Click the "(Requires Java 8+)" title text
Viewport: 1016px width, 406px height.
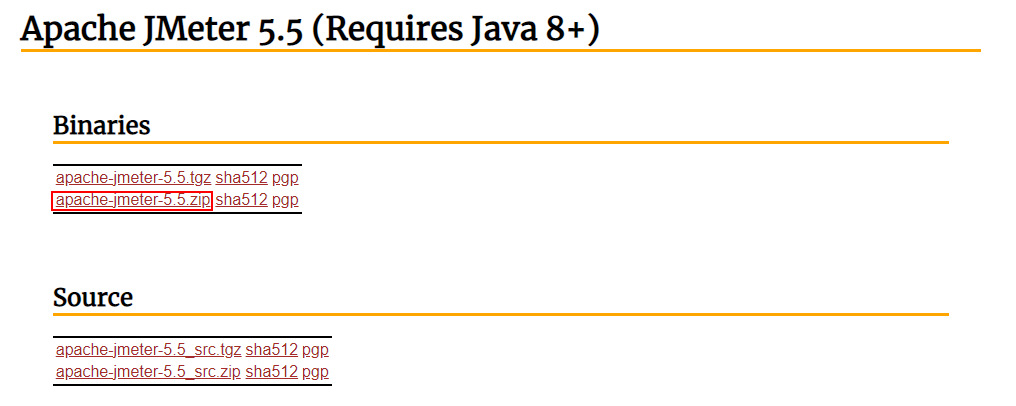click(456, 30)
